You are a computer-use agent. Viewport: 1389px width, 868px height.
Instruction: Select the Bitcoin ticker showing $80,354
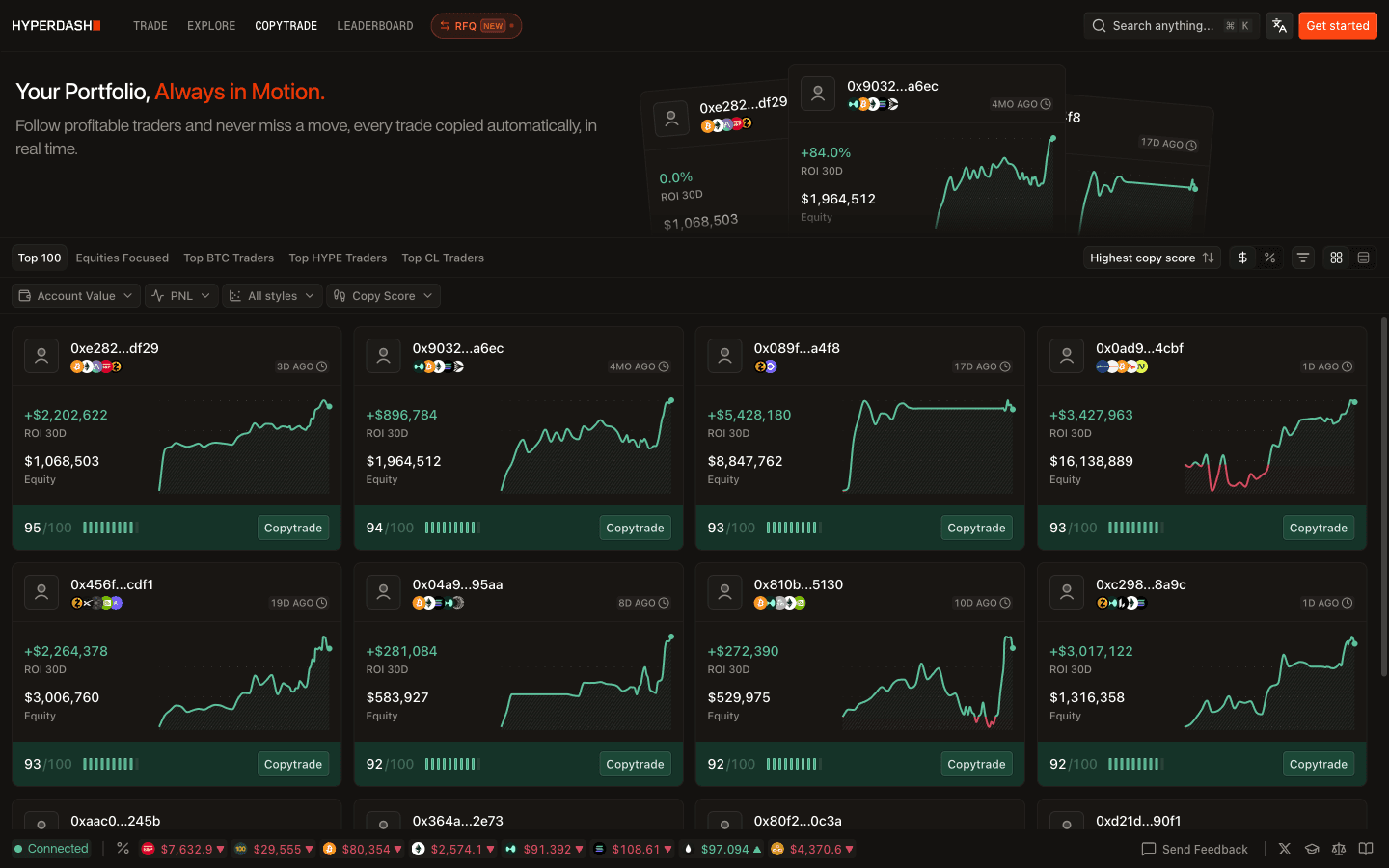pos(363,849)
